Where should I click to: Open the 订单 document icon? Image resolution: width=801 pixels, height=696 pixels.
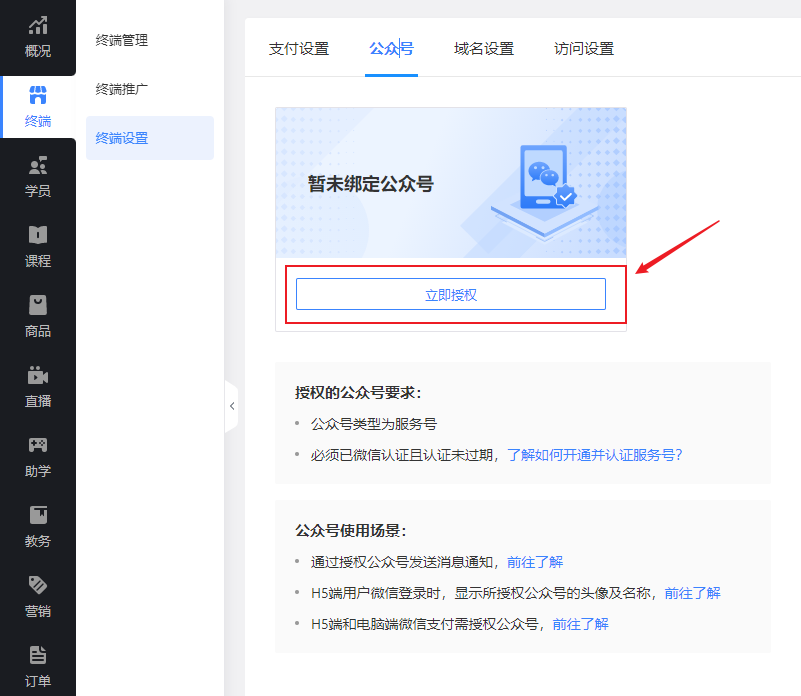(x=38, y=655)
